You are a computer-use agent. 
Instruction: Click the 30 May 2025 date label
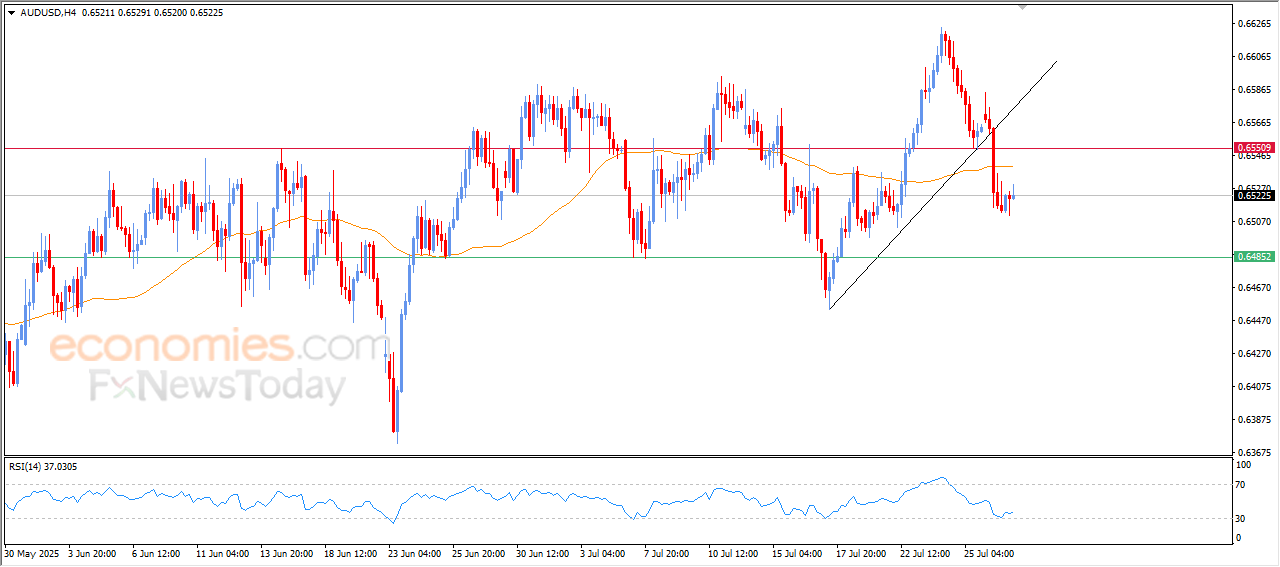pyautogui.click(x=30, y=552)
